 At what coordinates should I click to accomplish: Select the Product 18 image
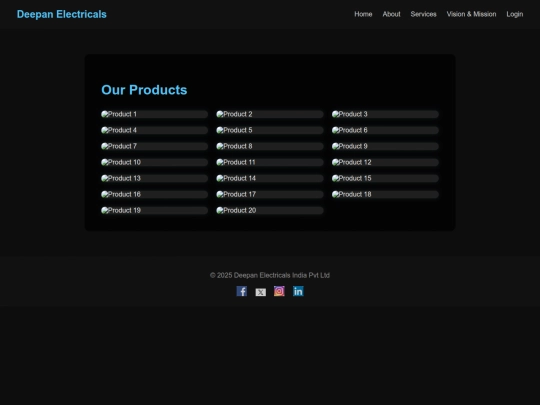click(385, 194)
